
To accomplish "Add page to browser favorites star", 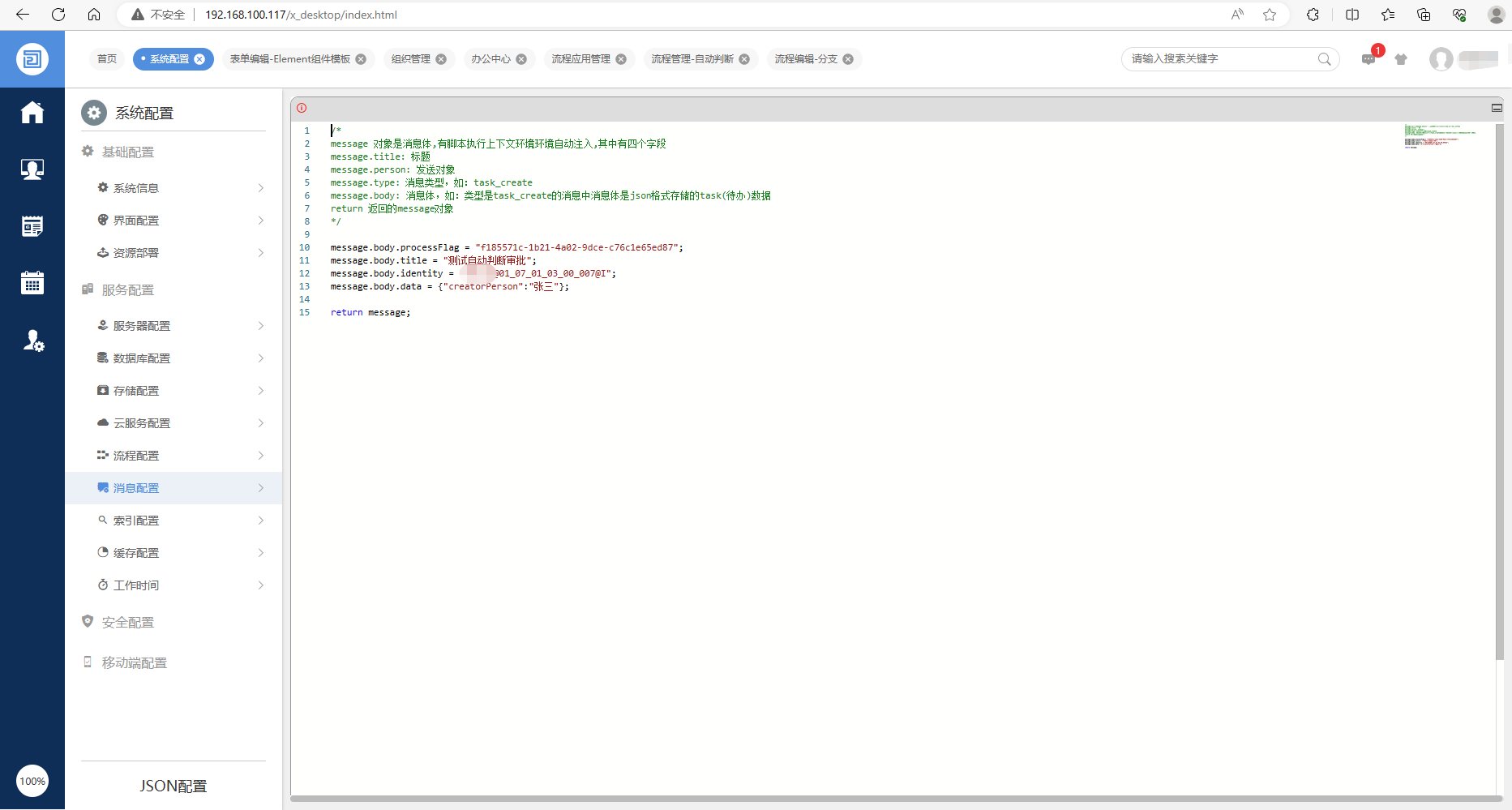I will (x=1270, y=15).
